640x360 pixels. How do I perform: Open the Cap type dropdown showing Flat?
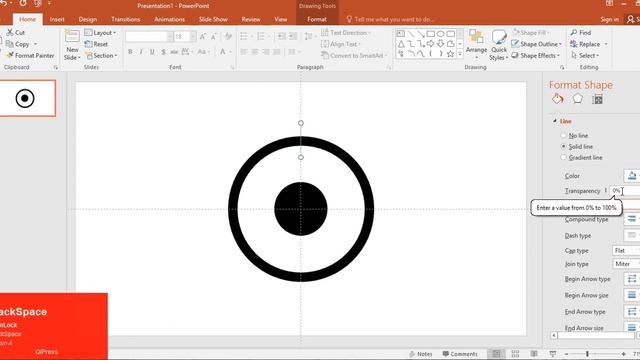pos(626,250)
